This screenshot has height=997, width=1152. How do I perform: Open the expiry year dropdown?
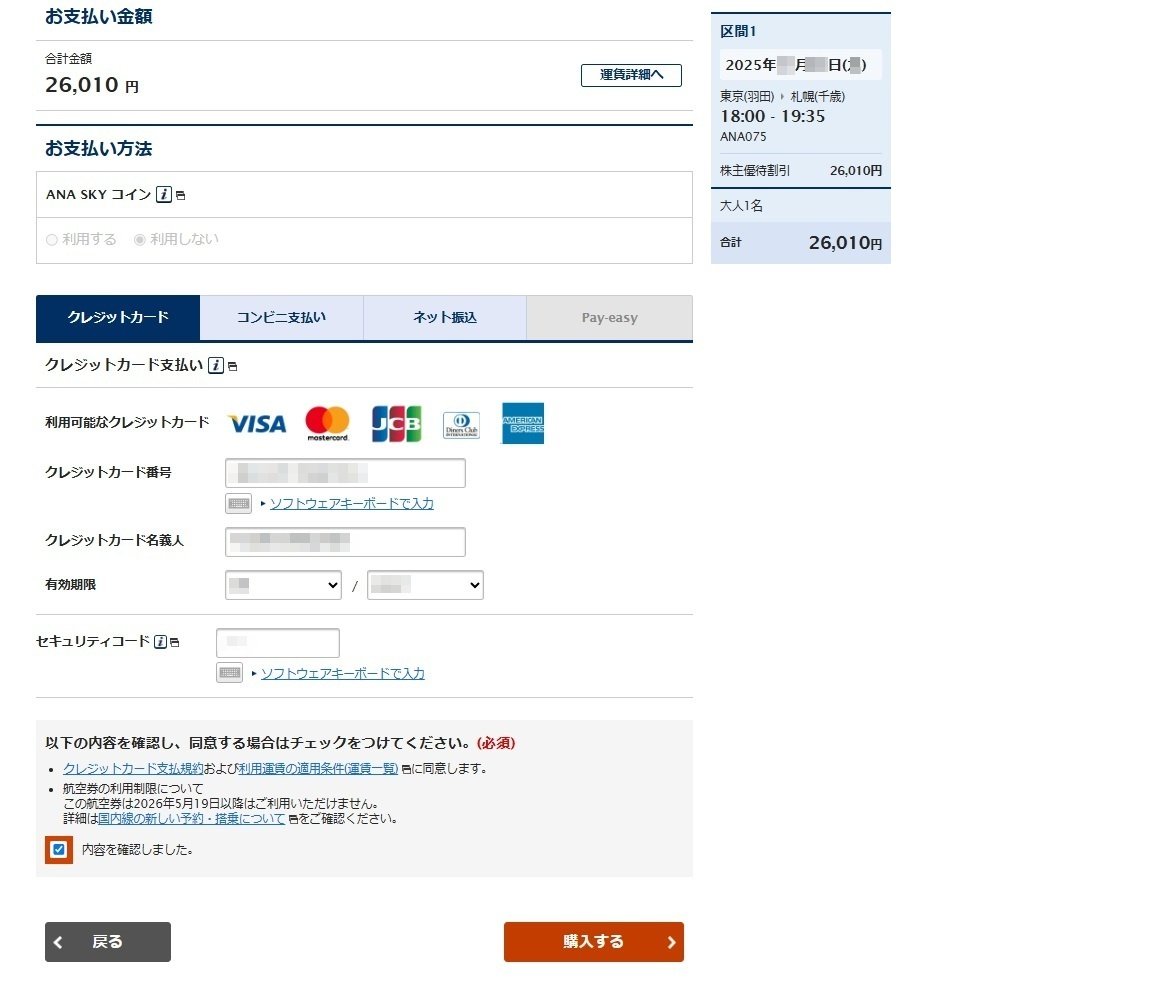425,585
